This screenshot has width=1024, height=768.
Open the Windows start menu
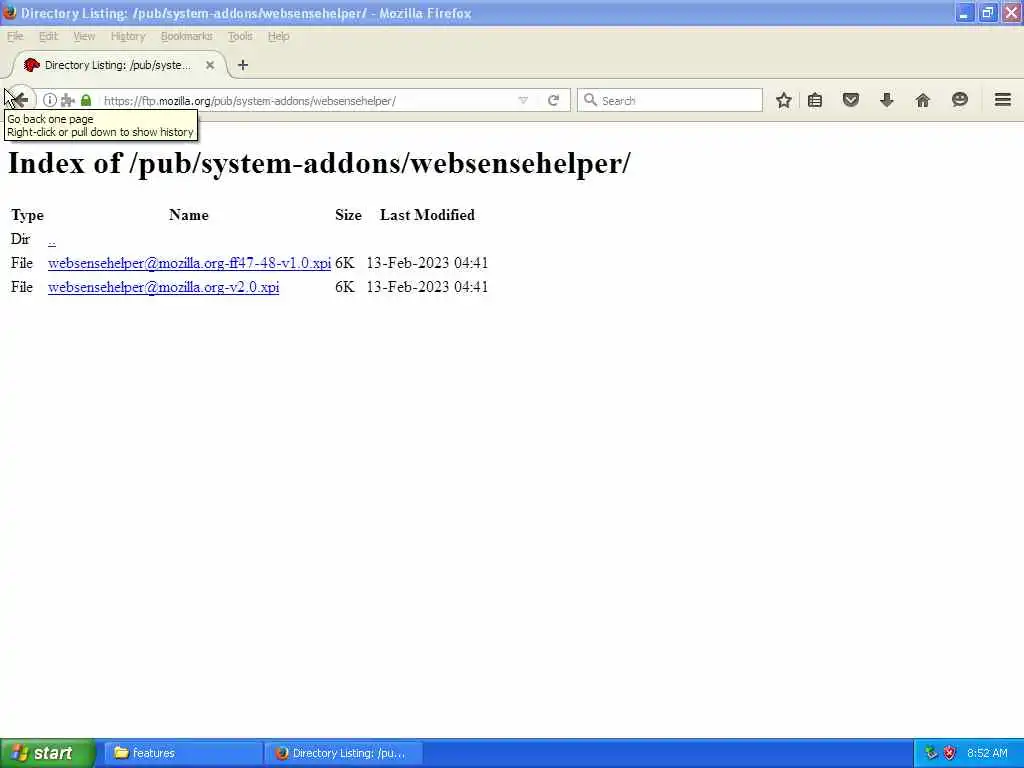tap(48, 753)
